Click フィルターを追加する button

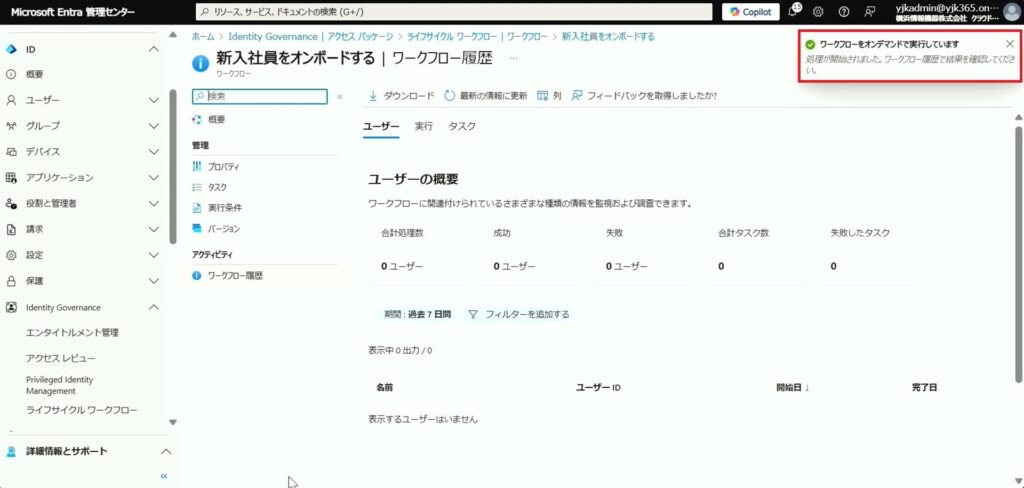tap(519, 314)
